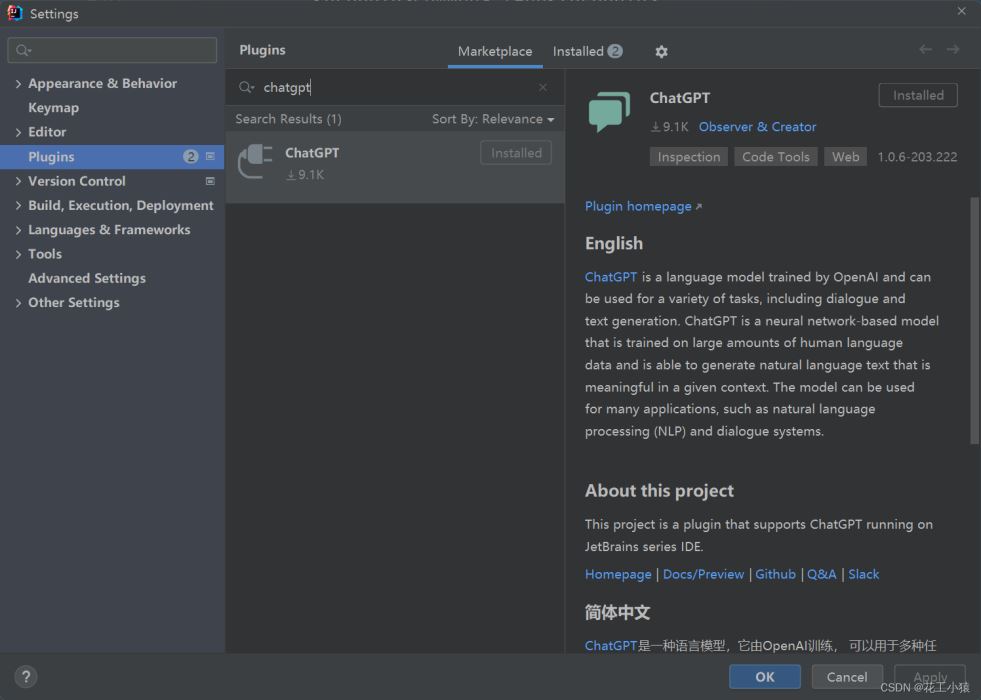Click the Web tag

click(x=845, y=157)
